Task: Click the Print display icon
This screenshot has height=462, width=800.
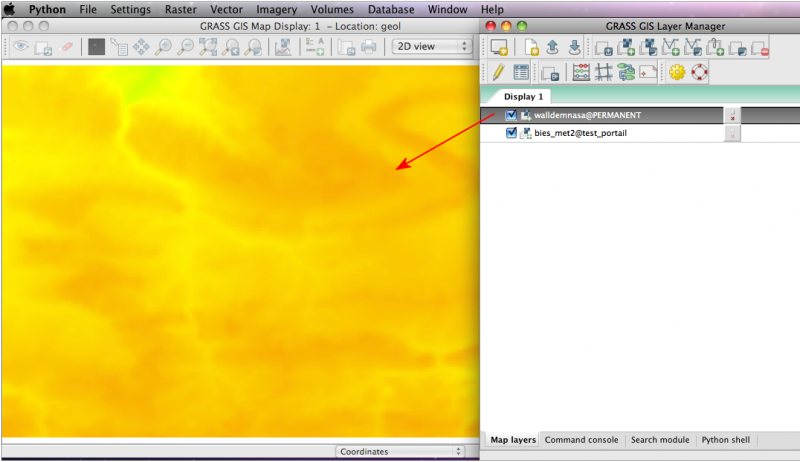Action: coord(369,47)
